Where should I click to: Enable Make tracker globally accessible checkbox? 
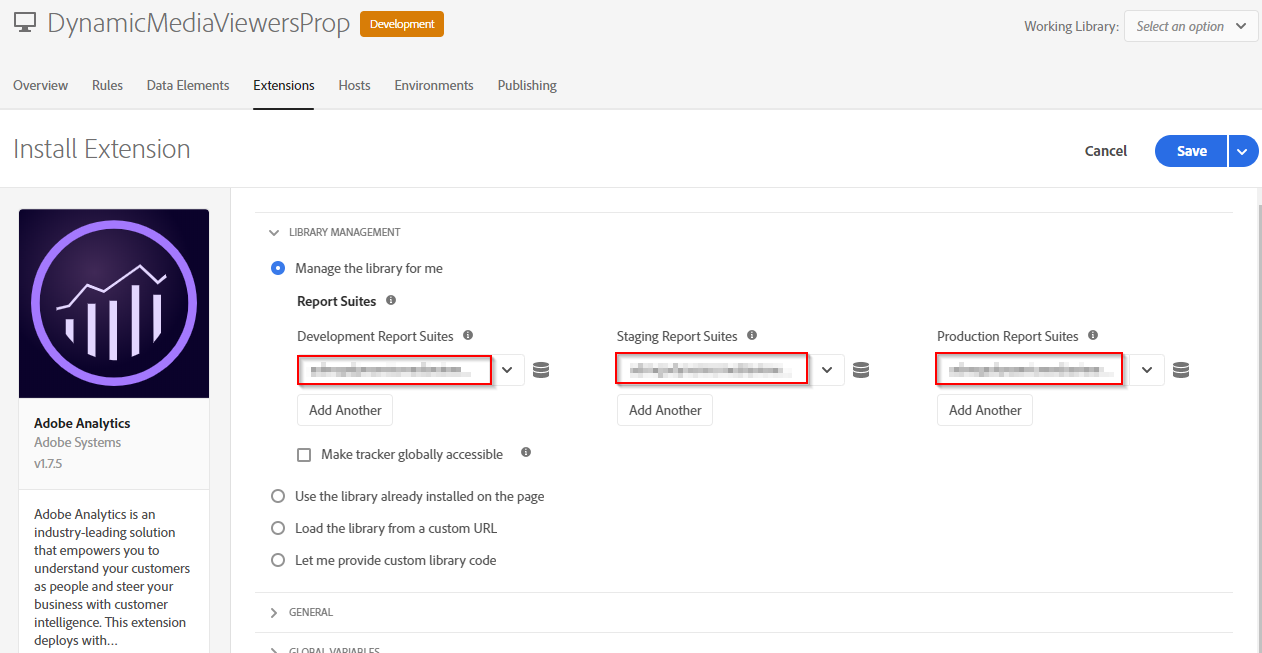(x=304, y=455)
